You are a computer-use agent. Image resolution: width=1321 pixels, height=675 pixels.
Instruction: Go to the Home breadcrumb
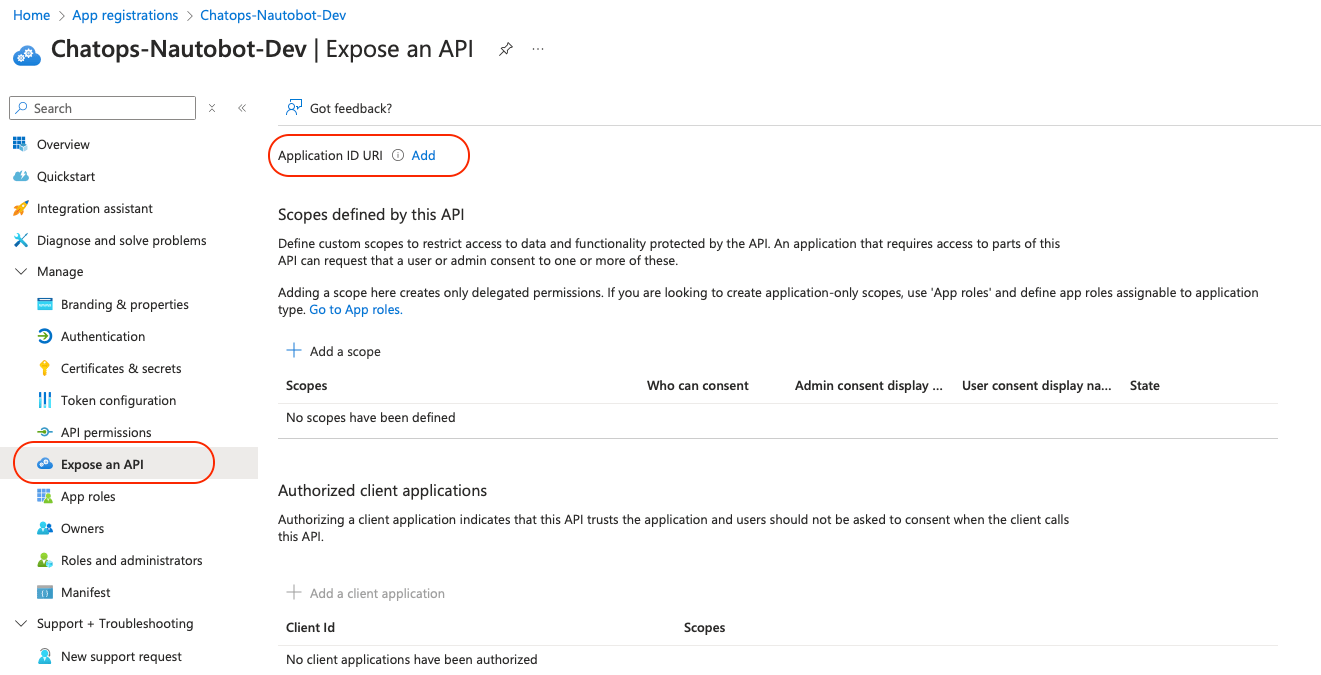(31, 15)
